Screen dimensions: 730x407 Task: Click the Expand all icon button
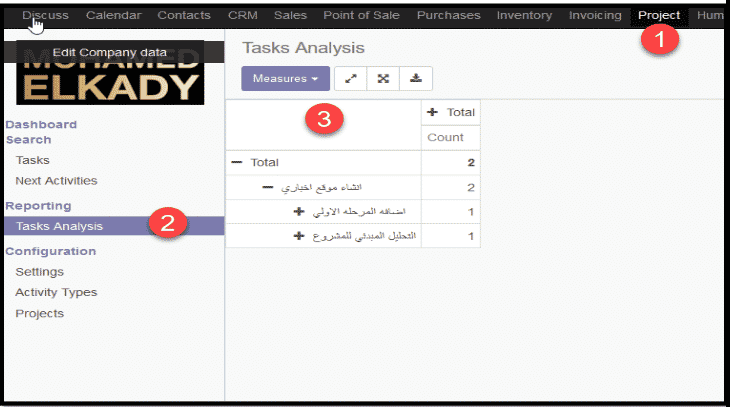383,79
